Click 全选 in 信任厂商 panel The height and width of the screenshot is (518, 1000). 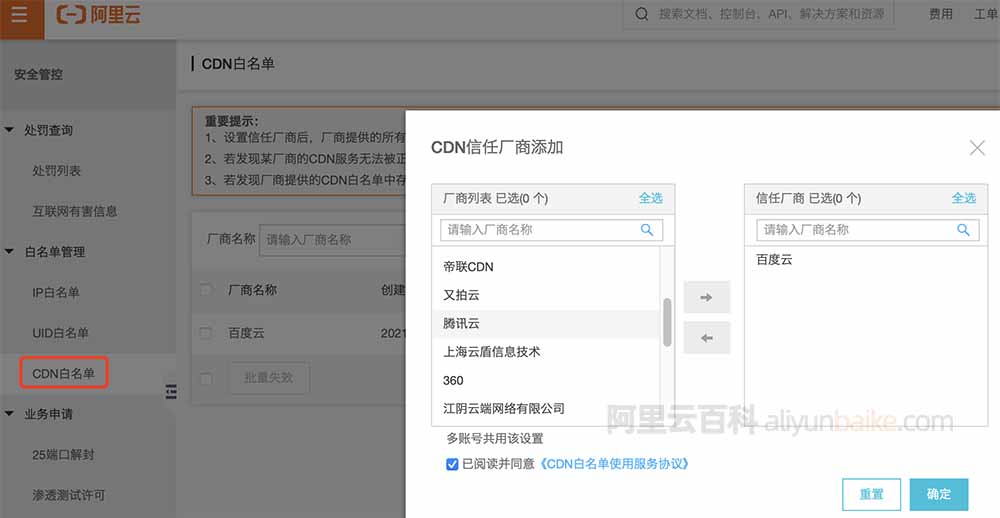(964, 198)
